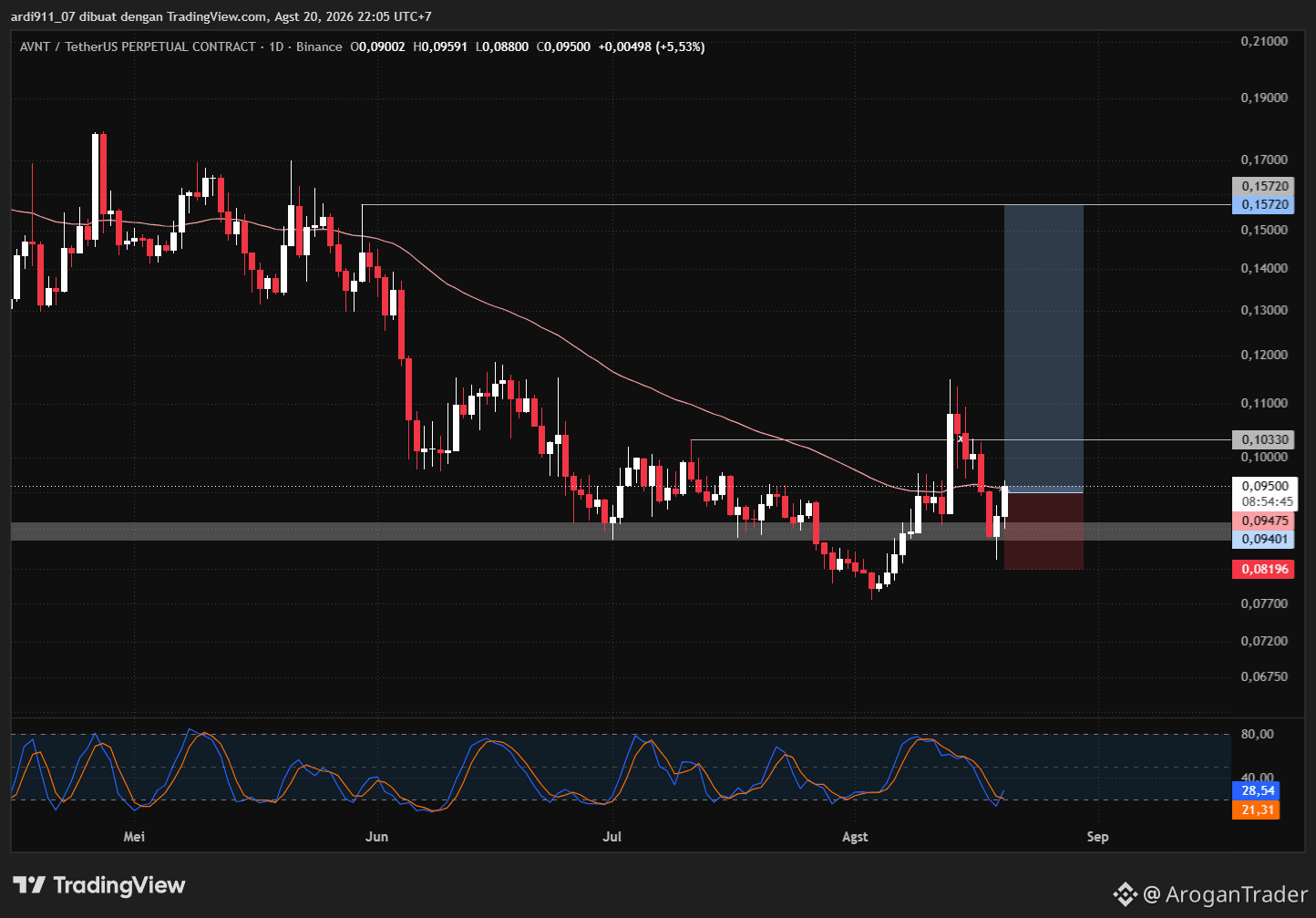Screen dimensions: 1316x918
Task: Click the +0,00498 (+5,53%) change value
Action: coord(651,46)
